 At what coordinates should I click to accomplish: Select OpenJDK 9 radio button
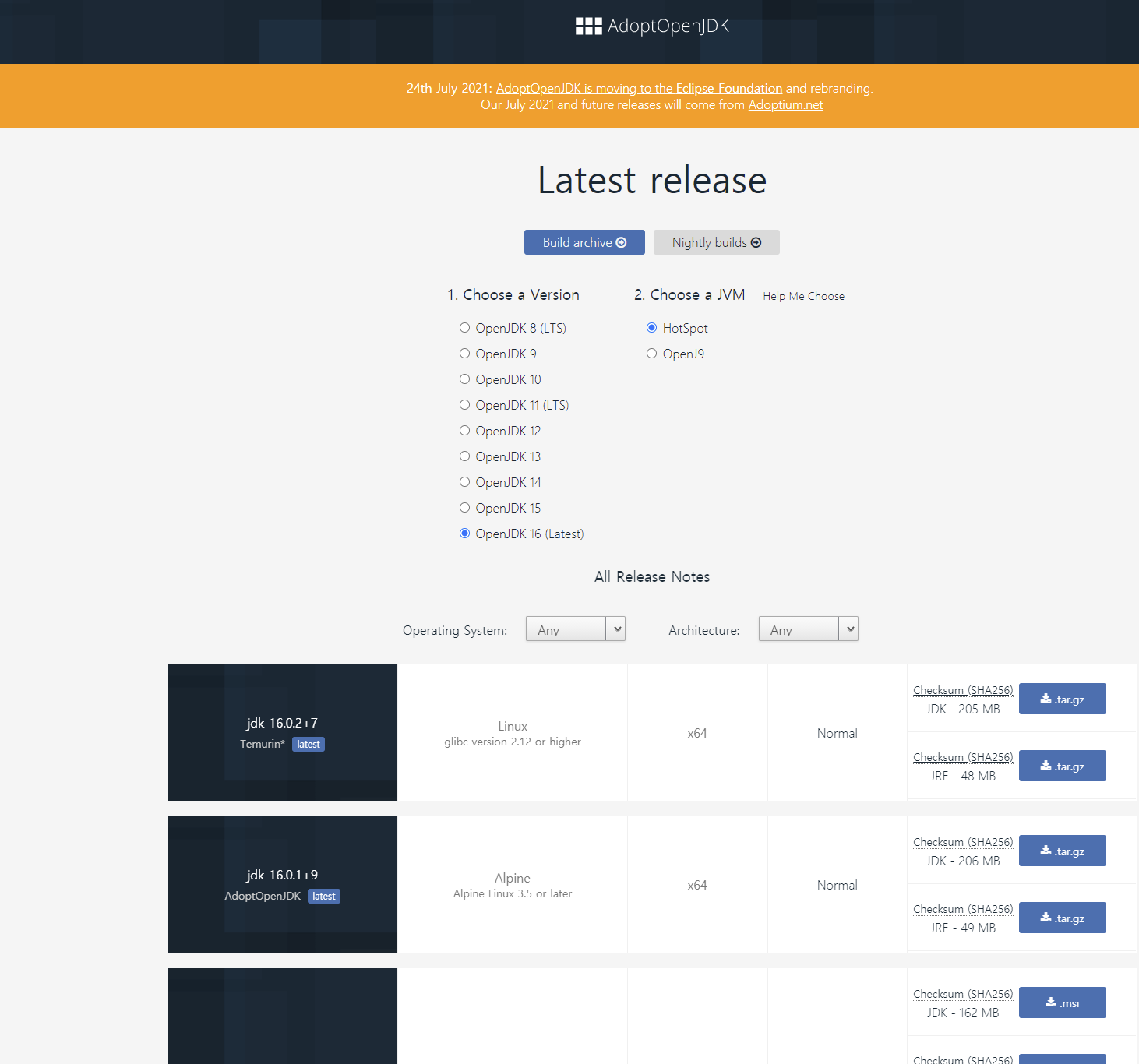[x=464, y=354]
